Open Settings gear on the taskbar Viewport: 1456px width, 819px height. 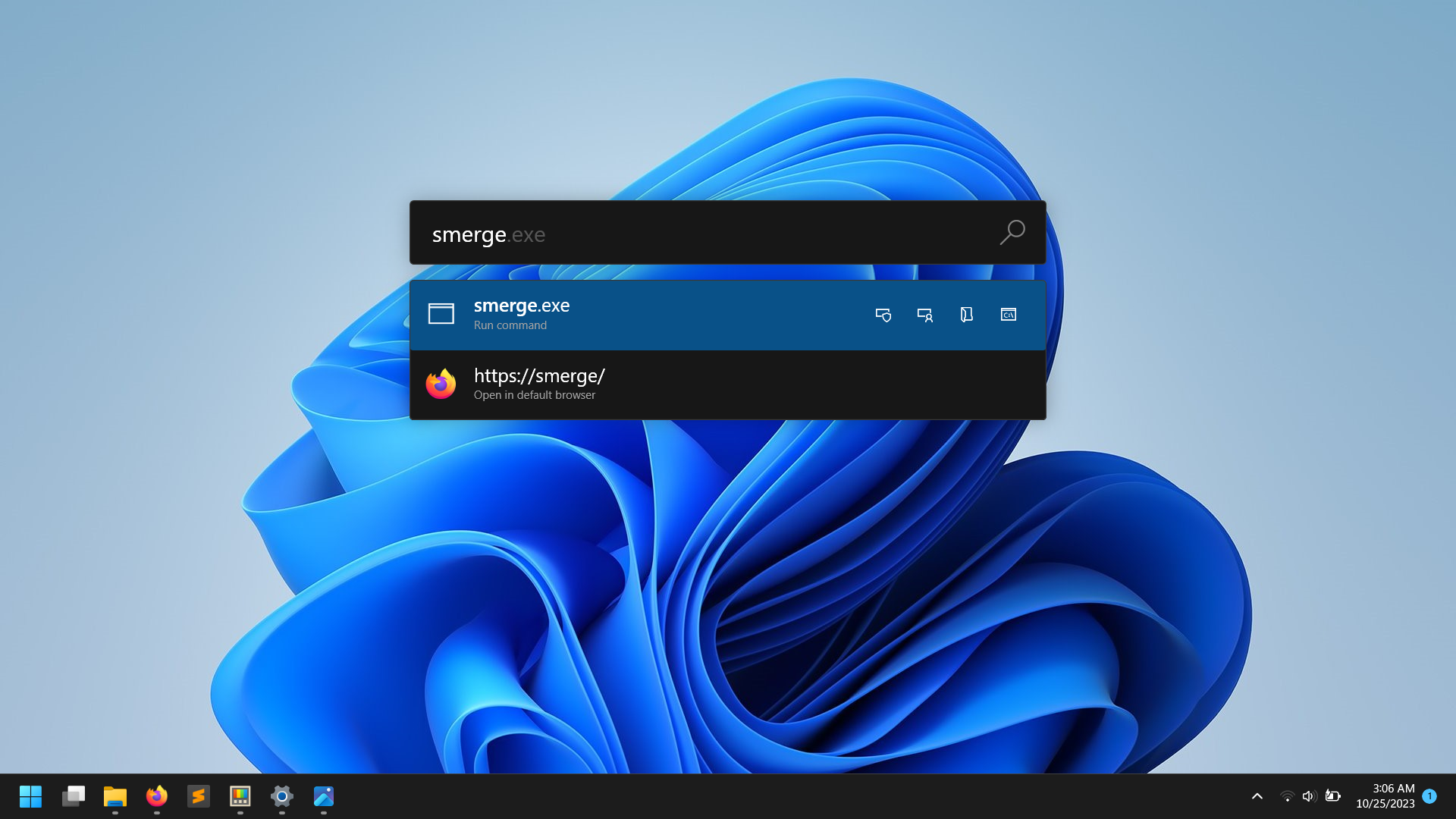[x=282, y=796]
